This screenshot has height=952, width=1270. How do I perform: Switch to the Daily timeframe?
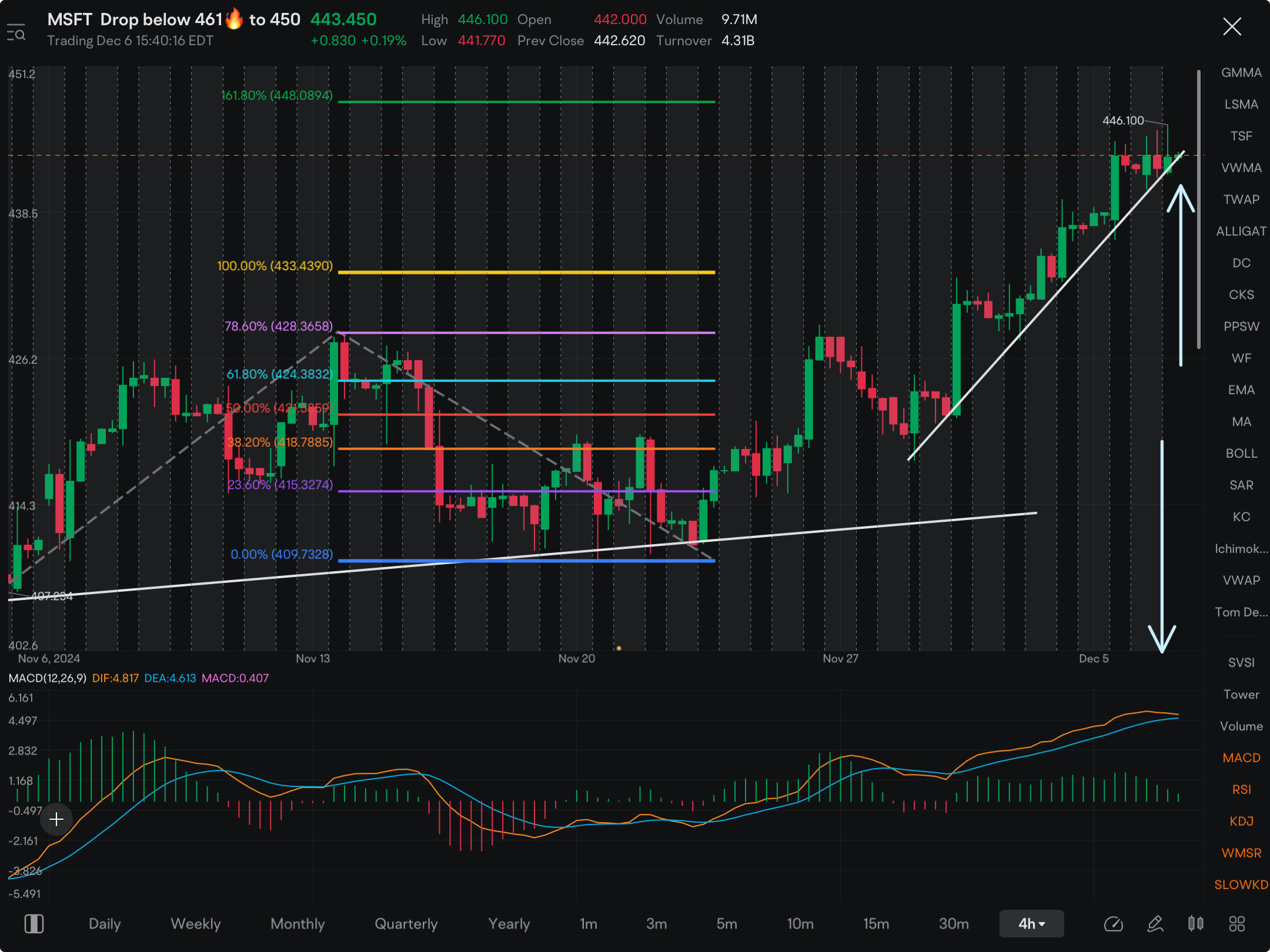(105, 924)
